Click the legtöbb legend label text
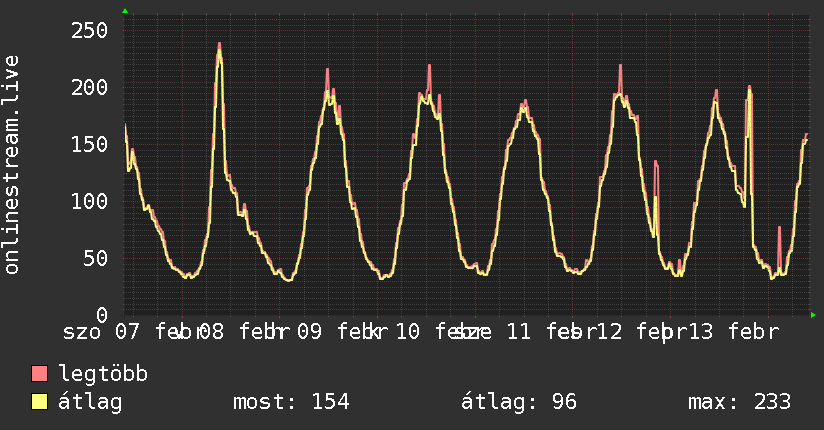This screenshot has height=430, width=824. [x=103, y=374]
